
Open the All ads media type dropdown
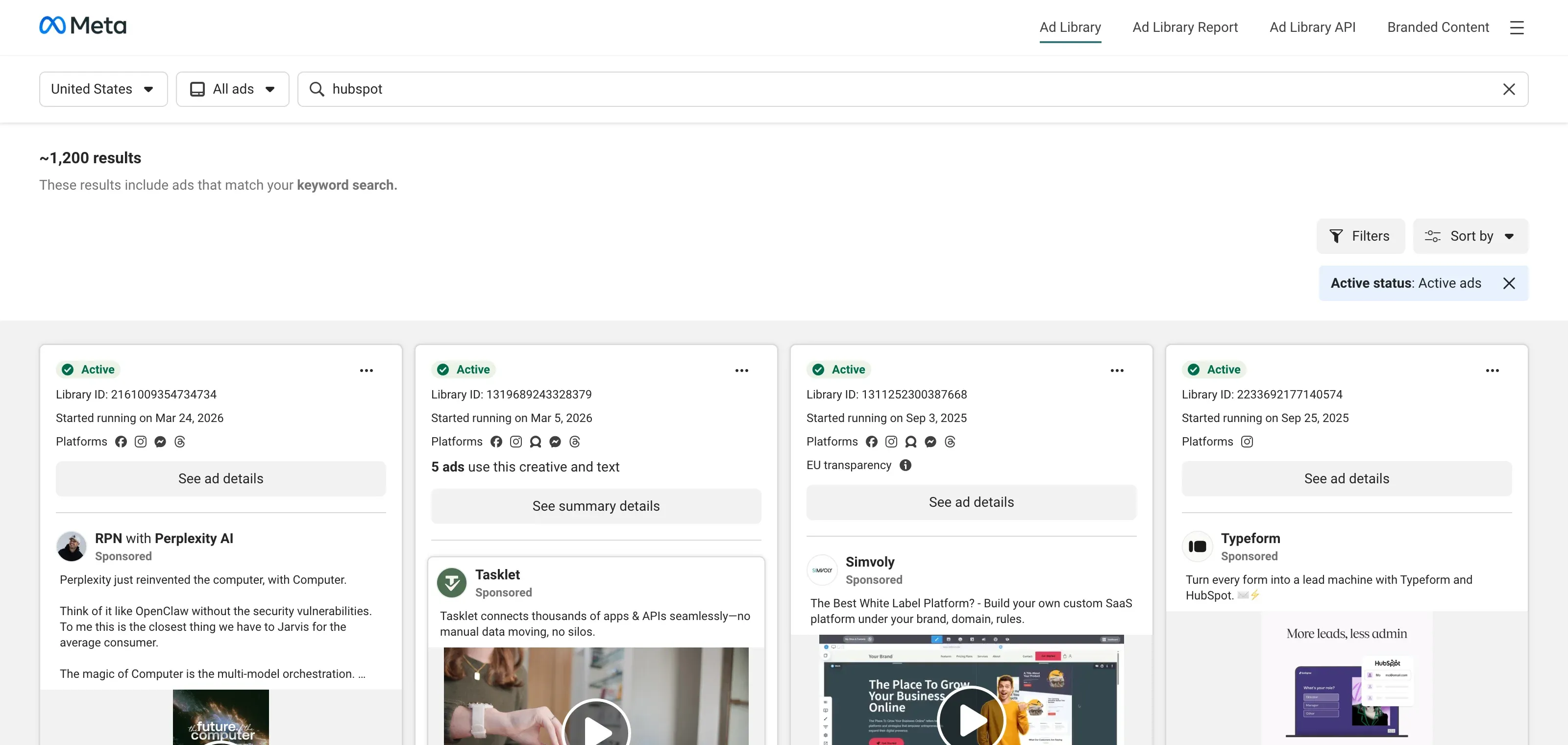click(x=233, y=89)
